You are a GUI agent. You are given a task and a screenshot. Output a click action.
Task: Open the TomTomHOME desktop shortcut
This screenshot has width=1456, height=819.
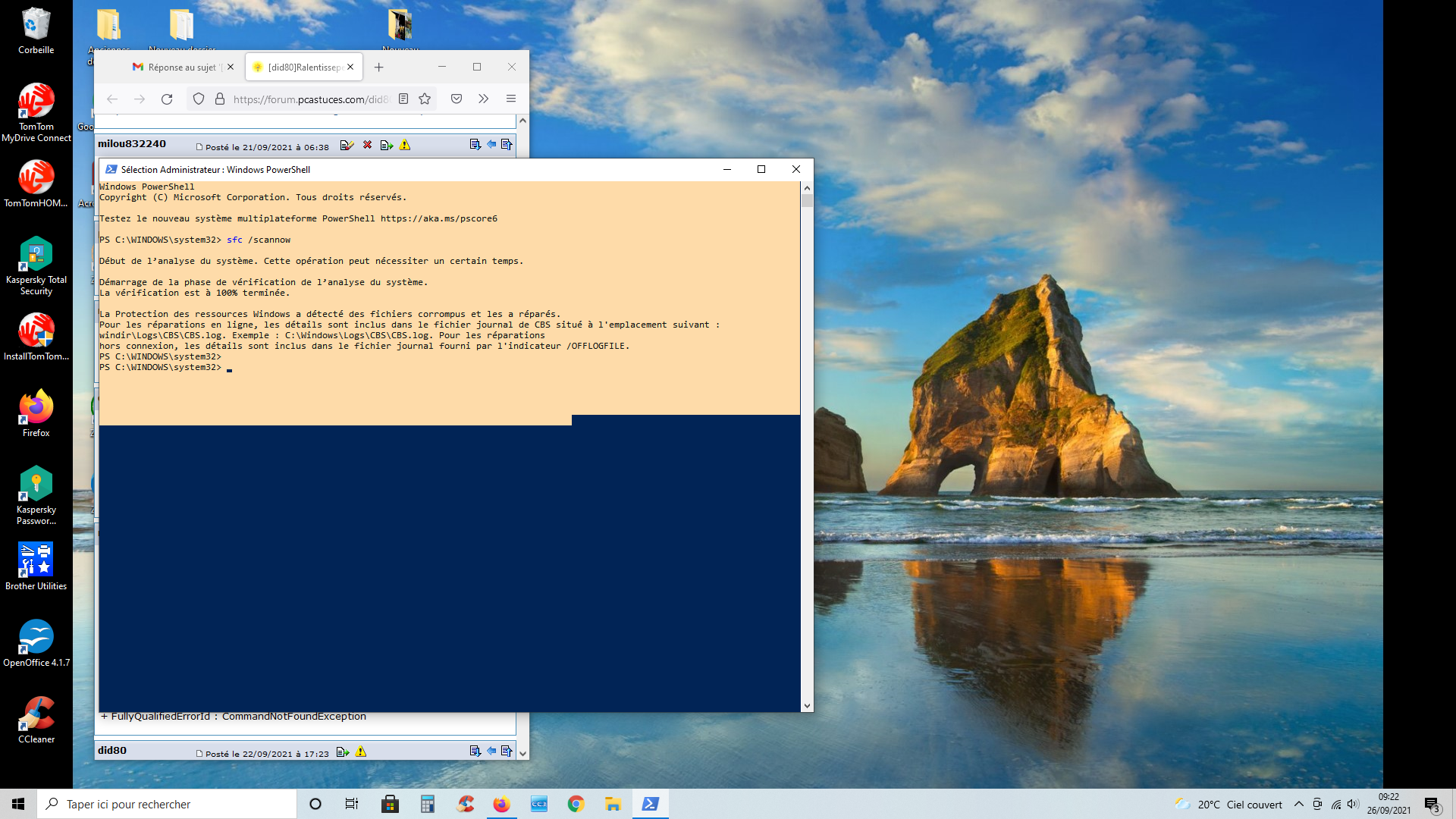[36, 183]
